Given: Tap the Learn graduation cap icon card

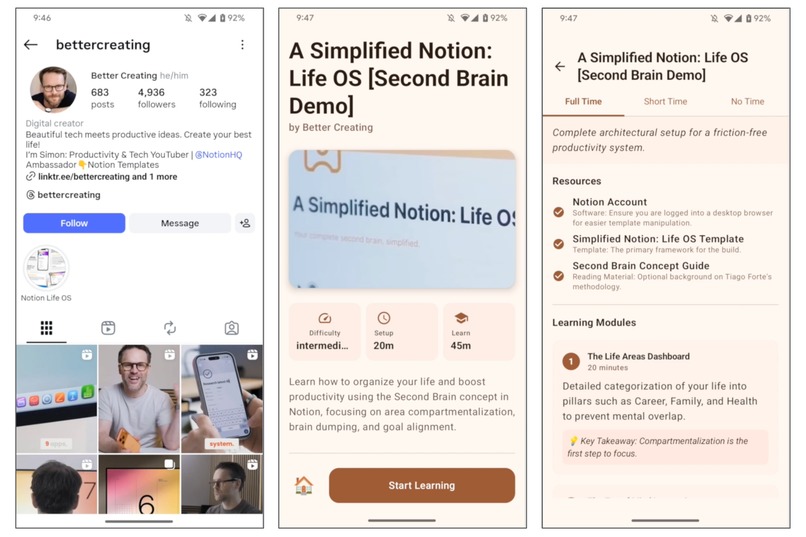Looking at the screenshot, I should pos(479,331).
